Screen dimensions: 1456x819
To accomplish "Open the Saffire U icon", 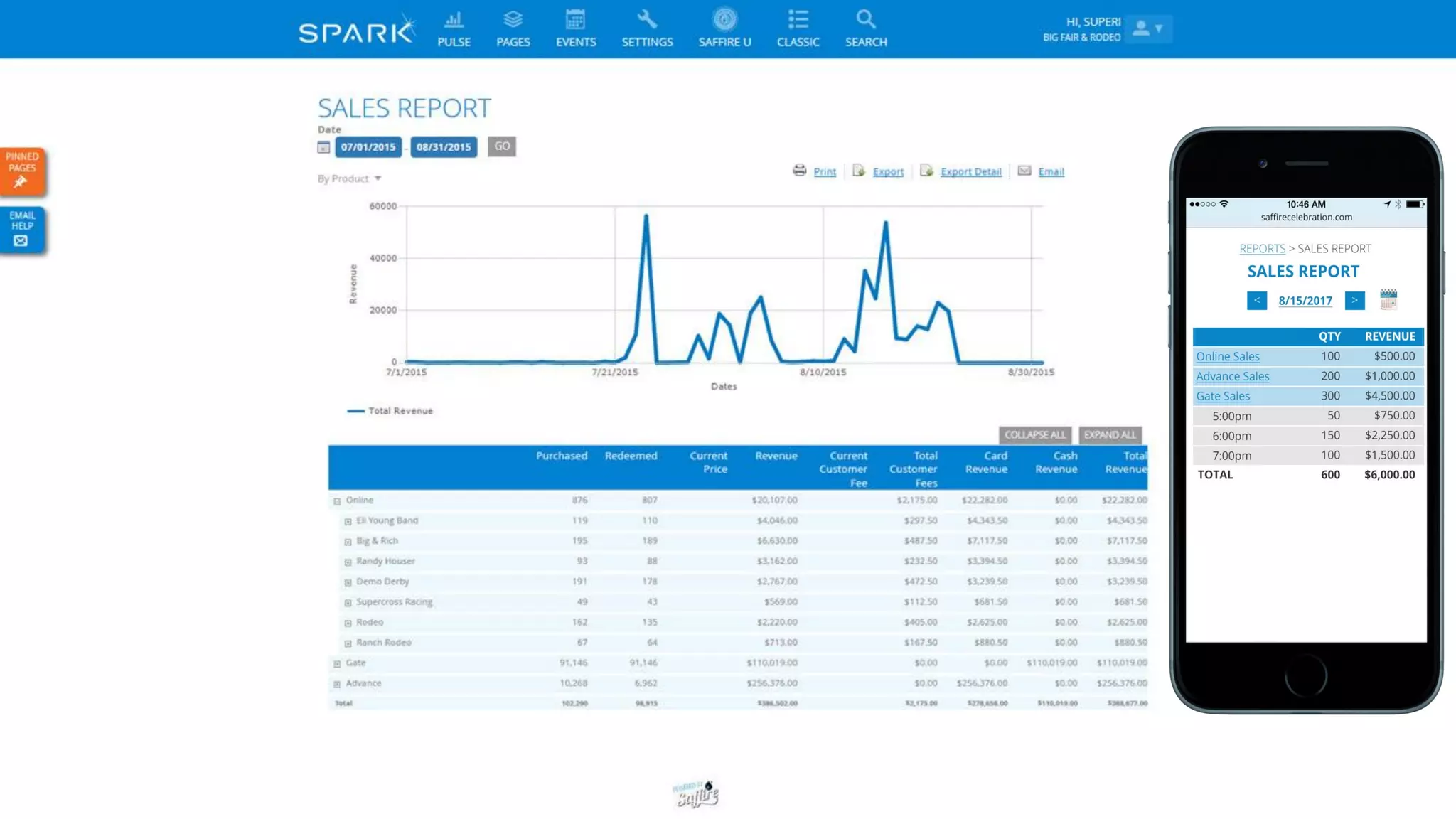I will point(724,20).
